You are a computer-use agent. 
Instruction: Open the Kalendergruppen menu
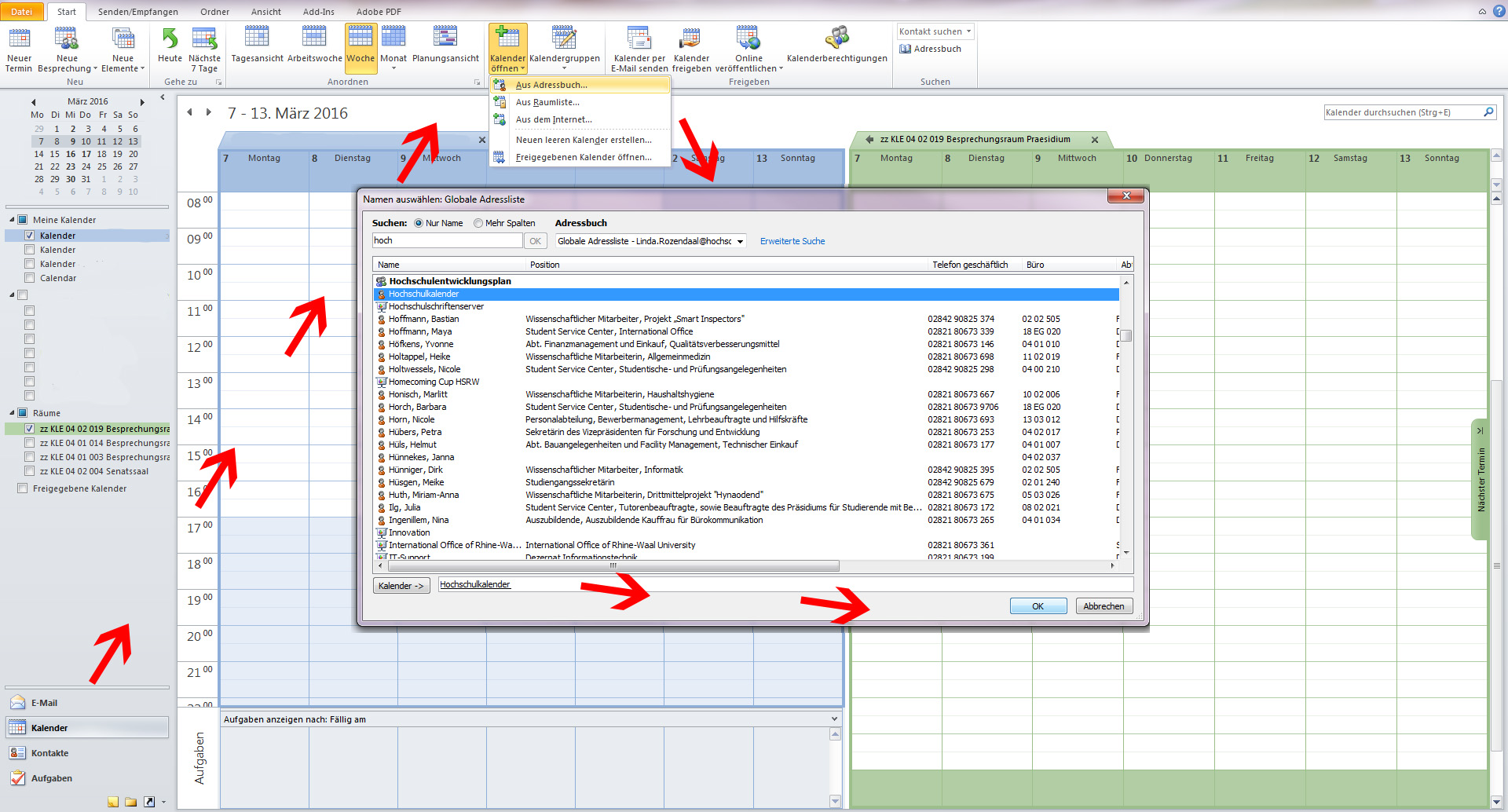564,49
